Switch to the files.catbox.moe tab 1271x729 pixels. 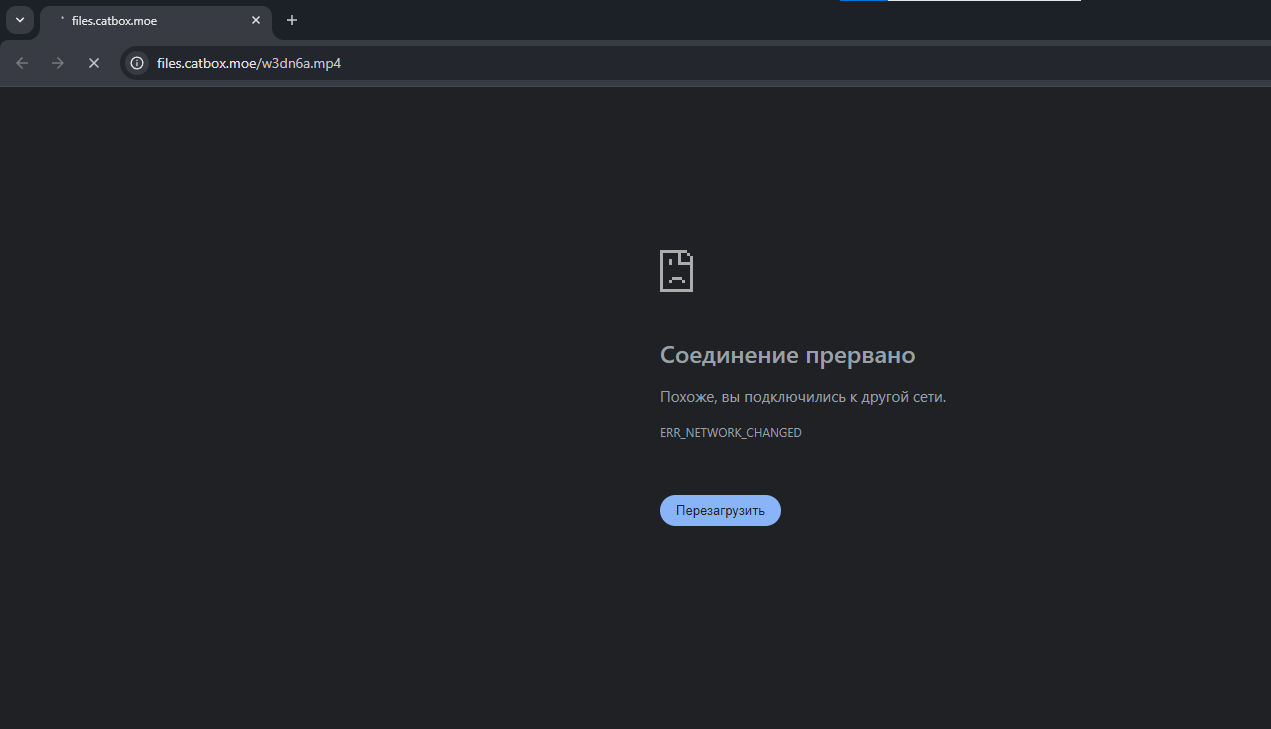150,21
